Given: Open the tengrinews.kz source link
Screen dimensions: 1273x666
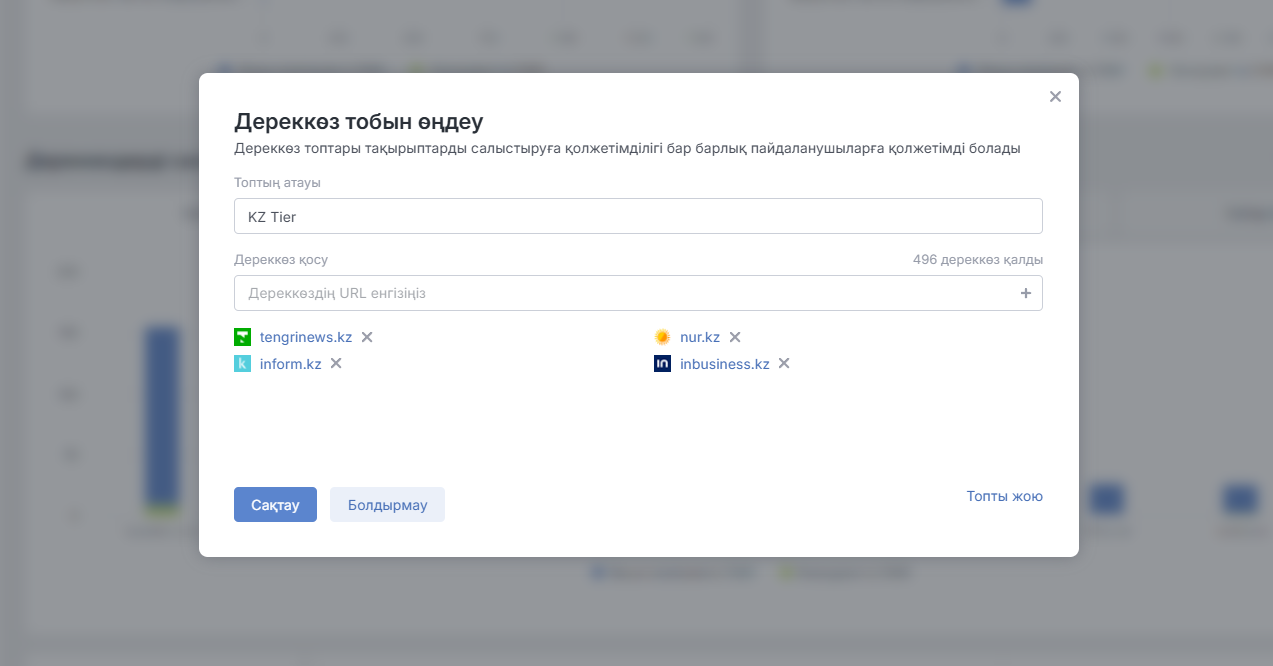Looking at the screenshot, I should (306, 337).
